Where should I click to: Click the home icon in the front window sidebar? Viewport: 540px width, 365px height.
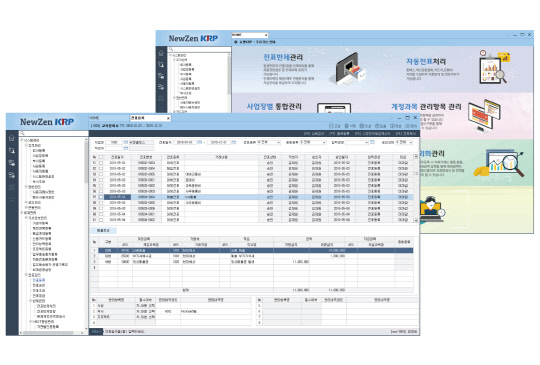point(12,138)
